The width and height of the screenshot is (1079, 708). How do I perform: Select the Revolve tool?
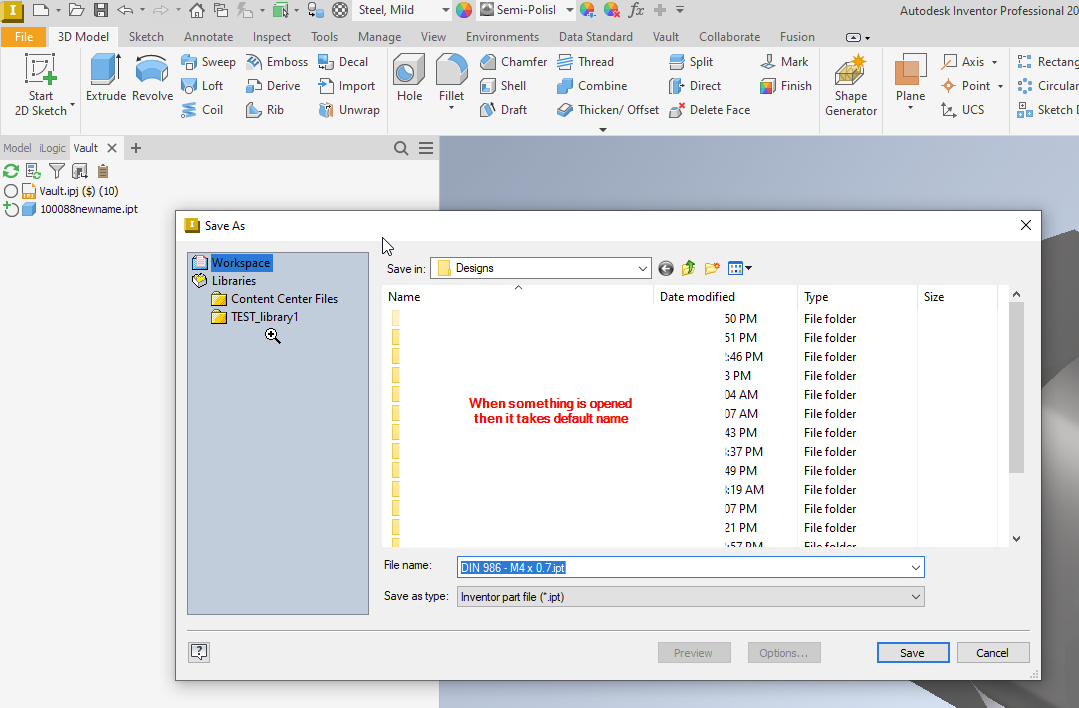pos(151,76)
